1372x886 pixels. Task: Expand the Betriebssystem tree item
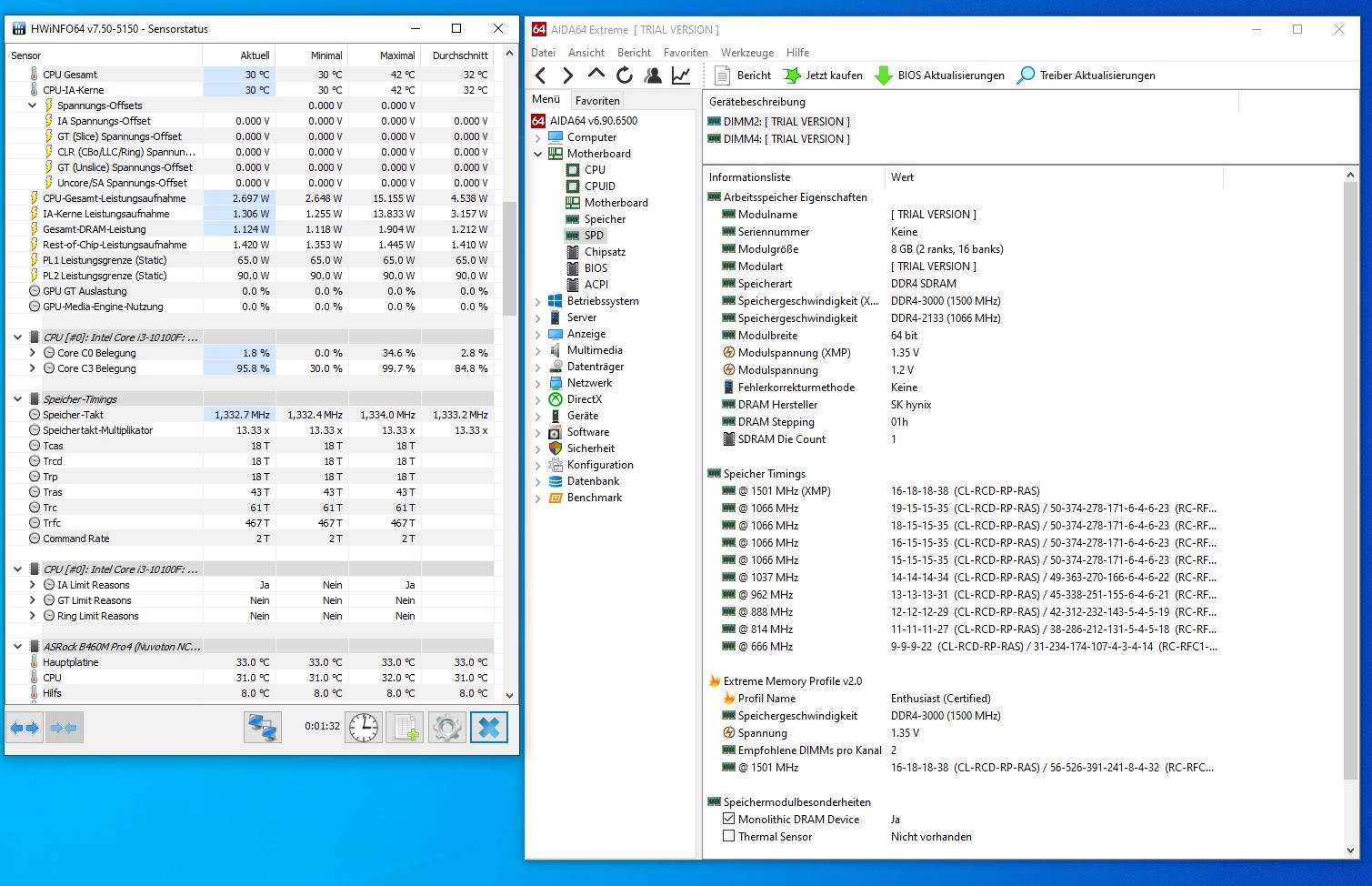[x=538, y=300]
